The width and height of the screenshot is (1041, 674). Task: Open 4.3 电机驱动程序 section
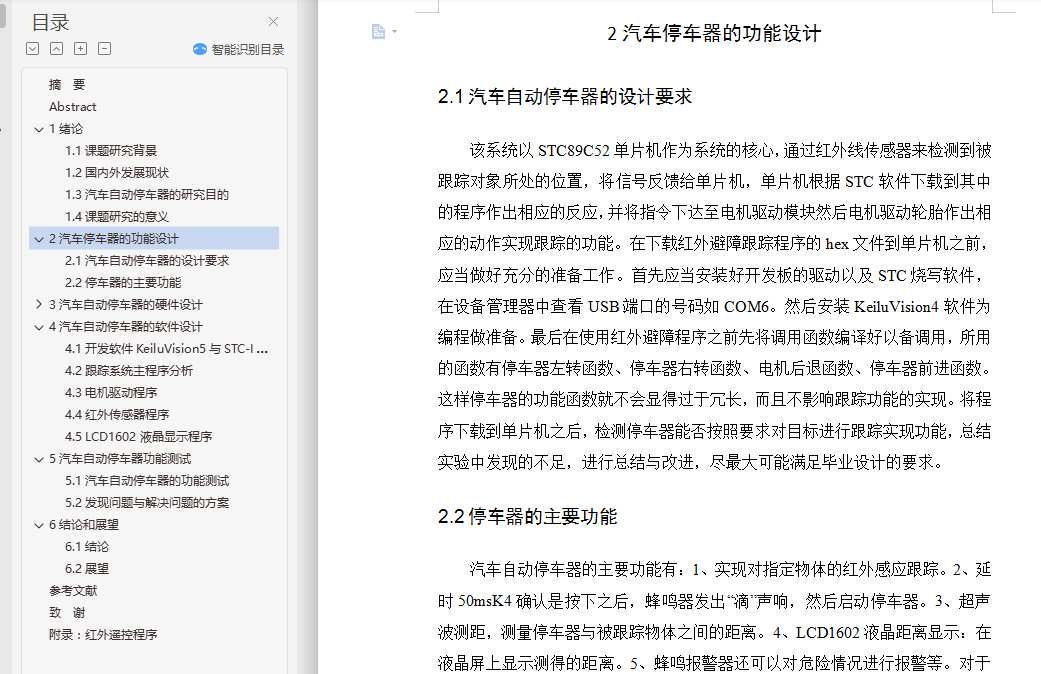111,392
